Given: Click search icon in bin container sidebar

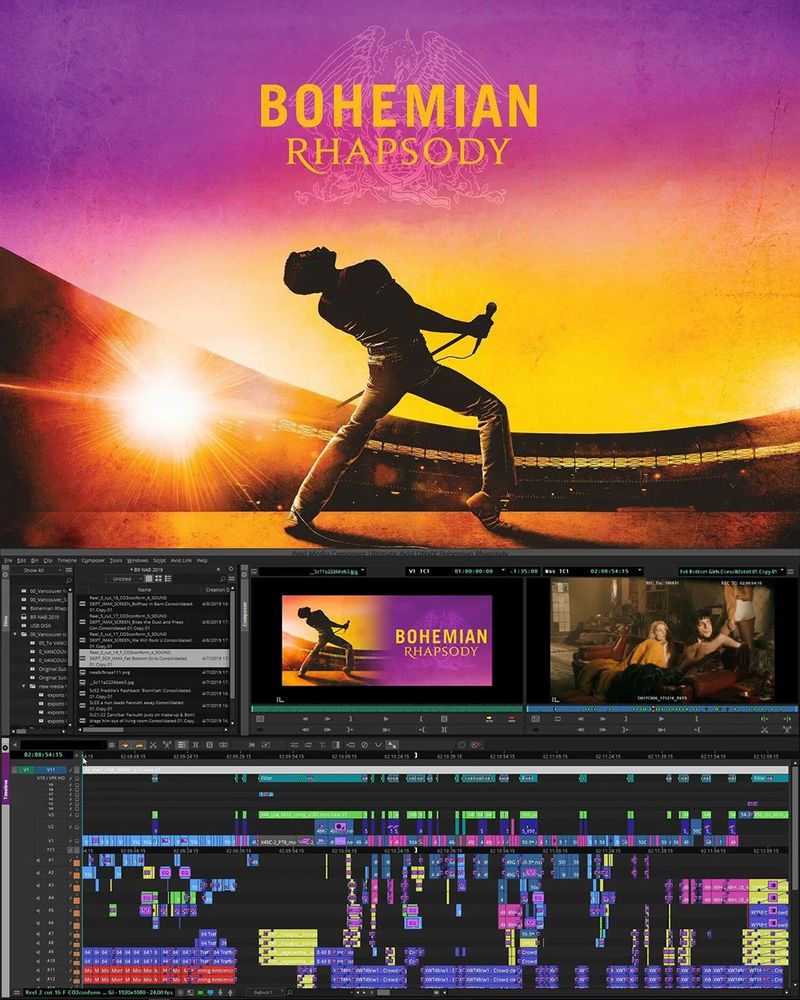Looking at the screenshot, I should pos(68,580).
